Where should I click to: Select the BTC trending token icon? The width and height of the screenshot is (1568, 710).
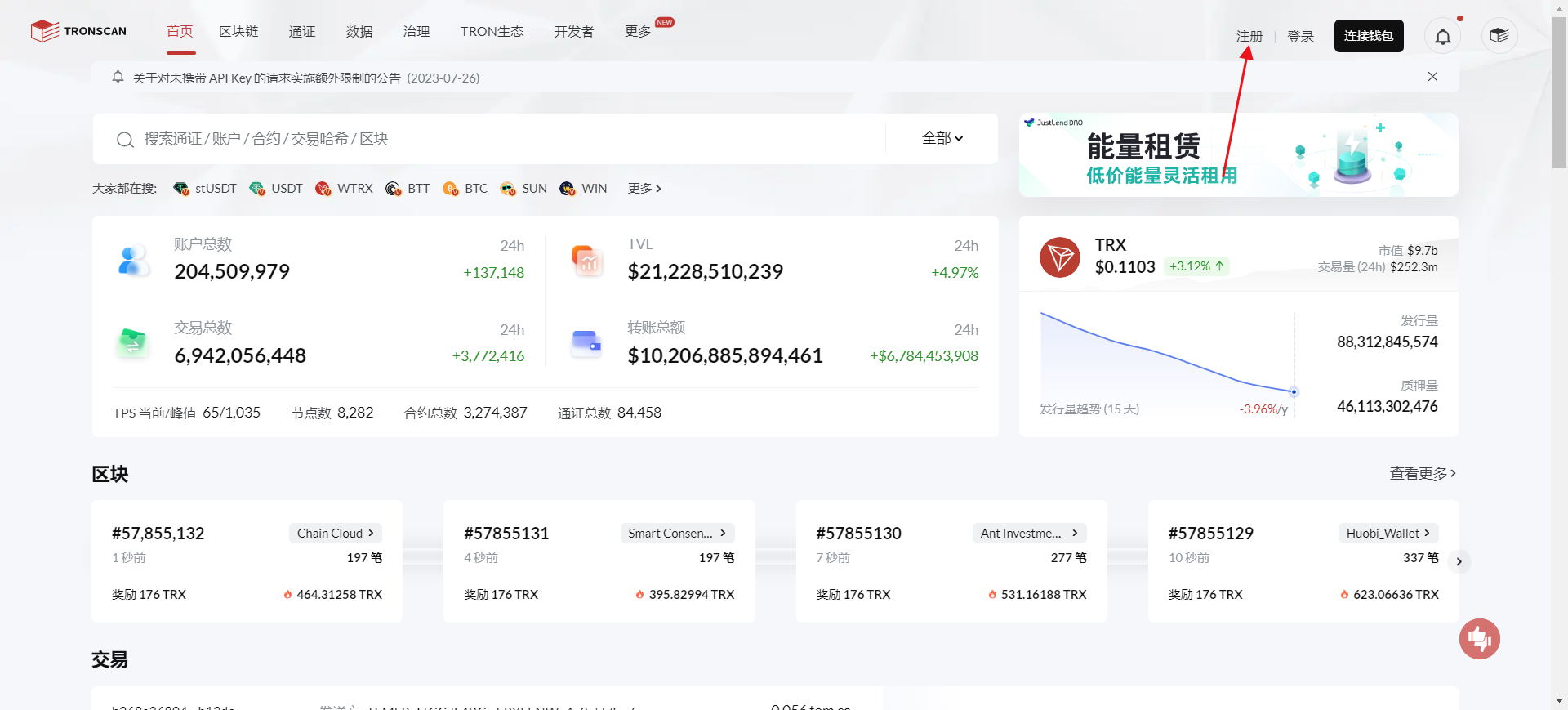coord(450,189)
